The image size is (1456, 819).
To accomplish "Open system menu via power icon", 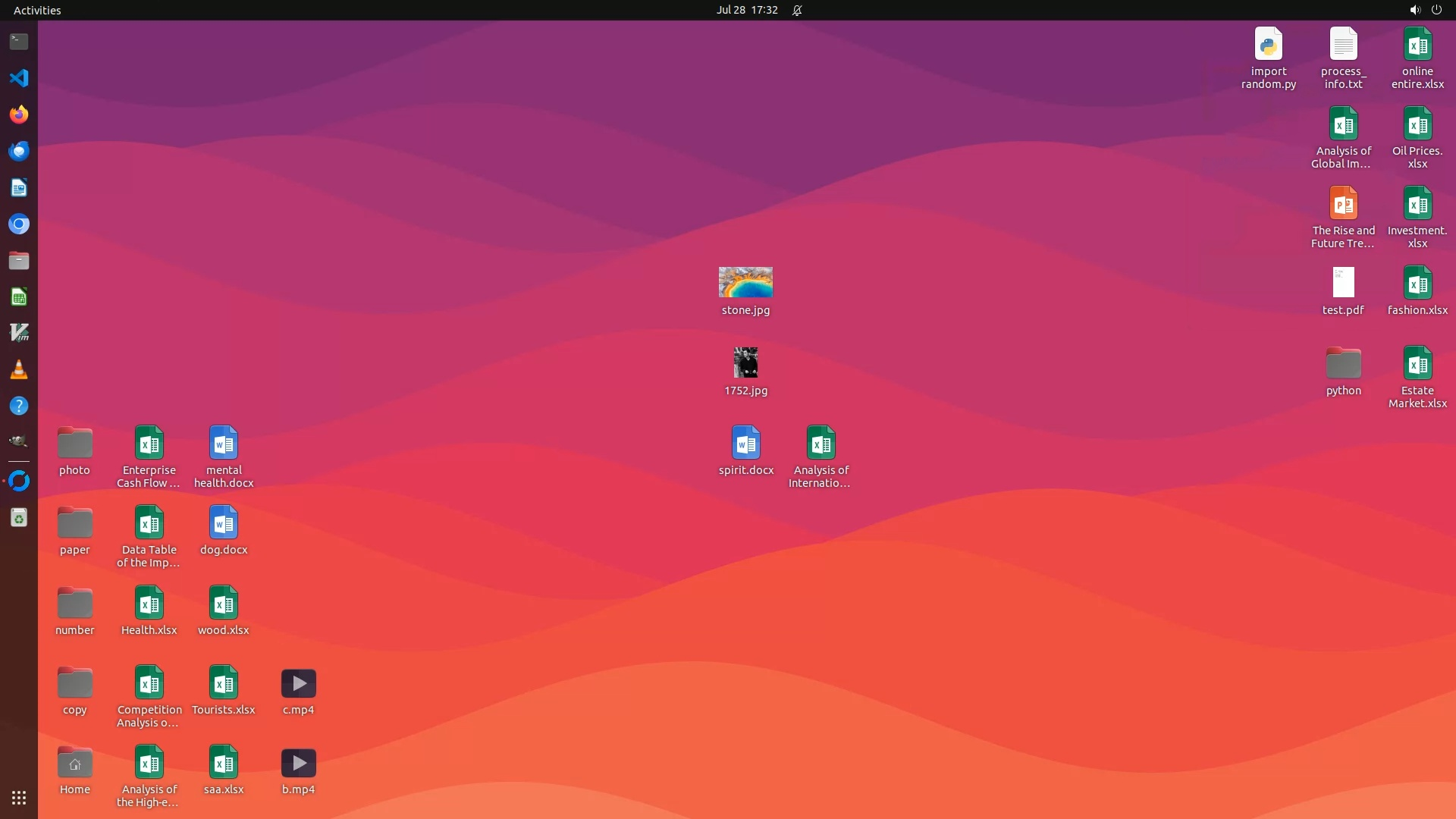I will click(x=1436, y=10).
